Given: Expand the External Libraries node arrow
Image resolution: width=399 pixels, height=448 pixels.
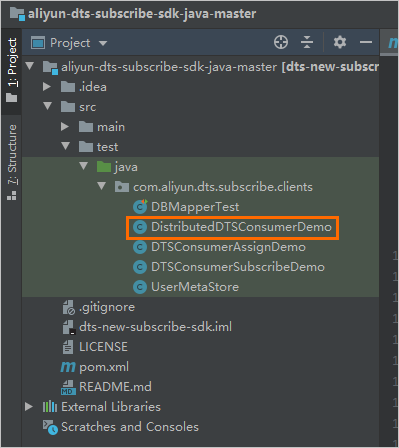Looking at the screenshot, I should point(29,406).
